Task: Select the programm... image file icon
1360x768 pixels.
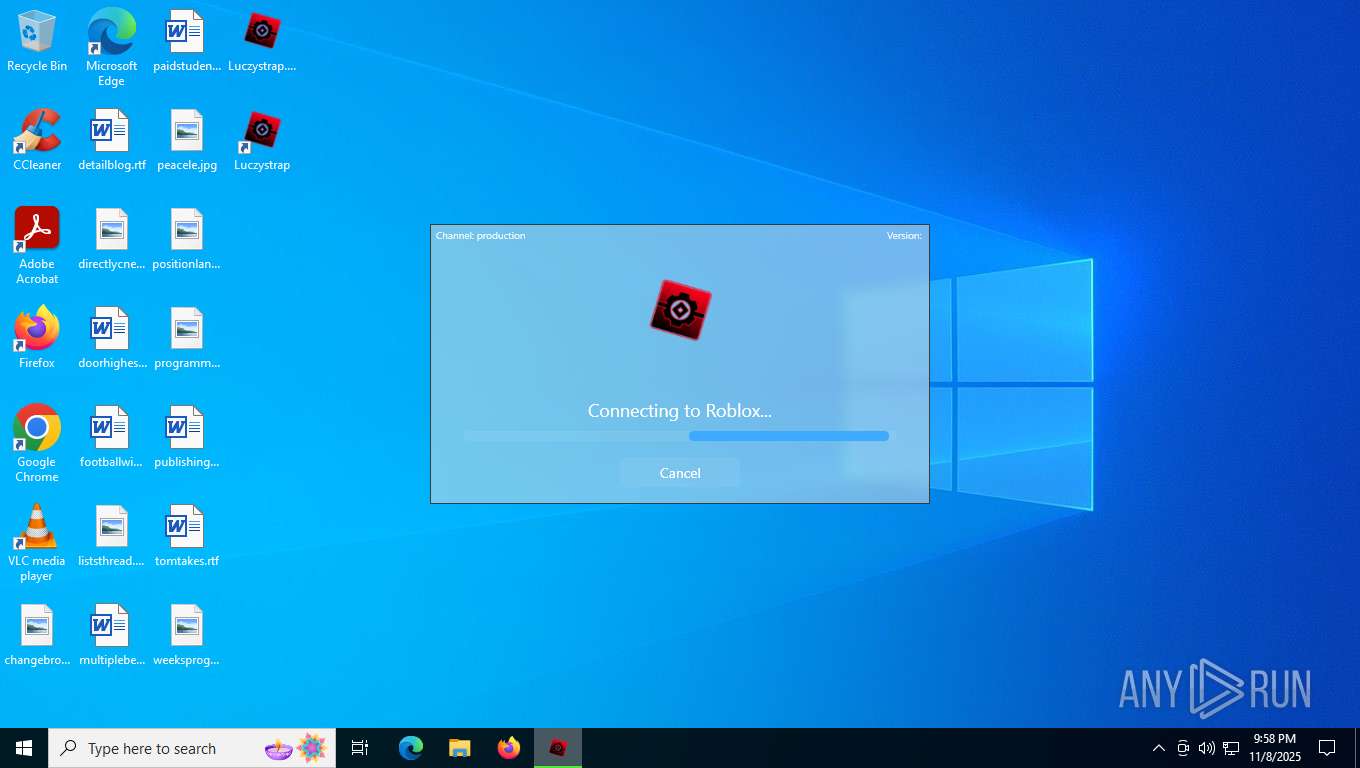Action: [x=187, y=338]
